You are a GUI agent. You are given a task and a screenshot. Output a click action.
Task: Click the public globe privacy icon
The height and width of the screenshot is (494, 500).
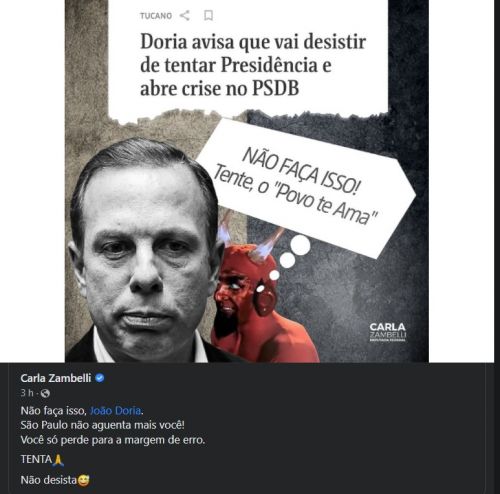(x=45, y=394)
